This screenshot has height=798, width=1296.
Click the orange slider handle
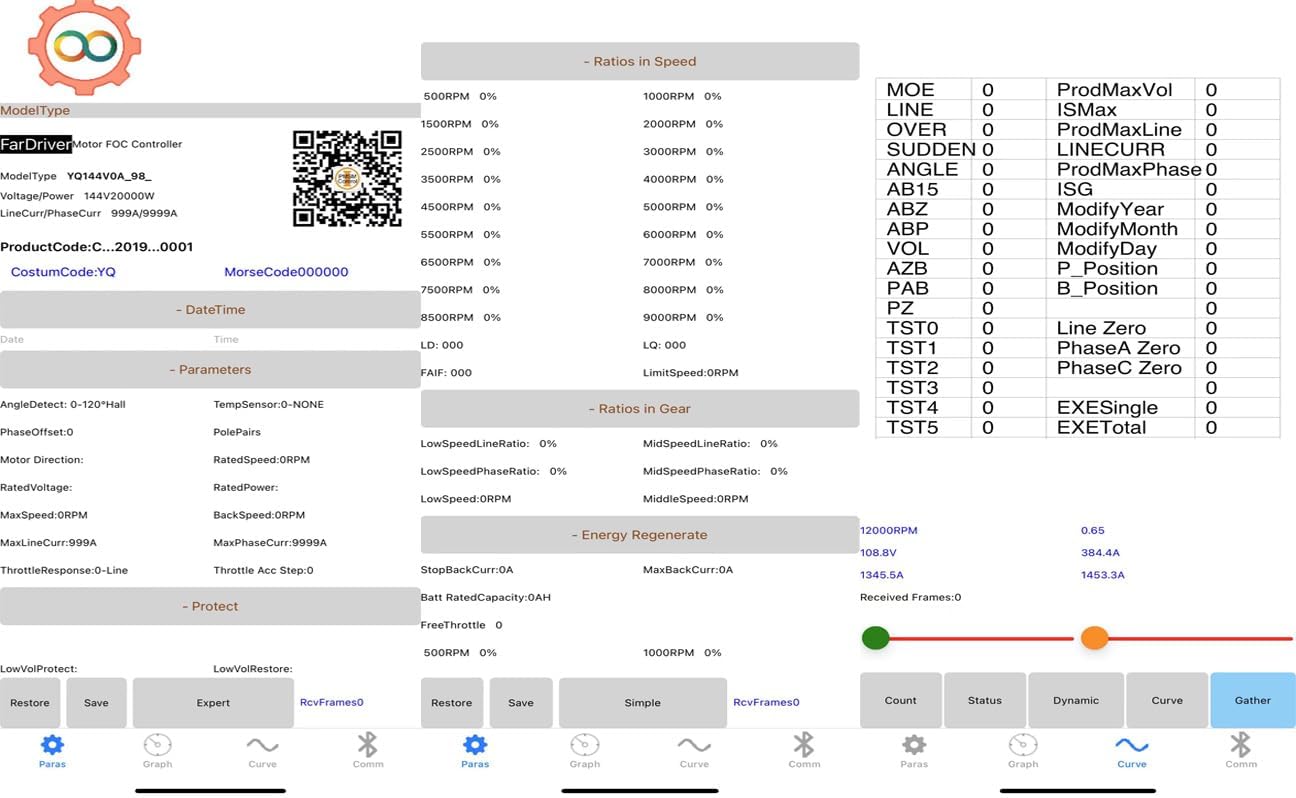[x=1095, y=638]
